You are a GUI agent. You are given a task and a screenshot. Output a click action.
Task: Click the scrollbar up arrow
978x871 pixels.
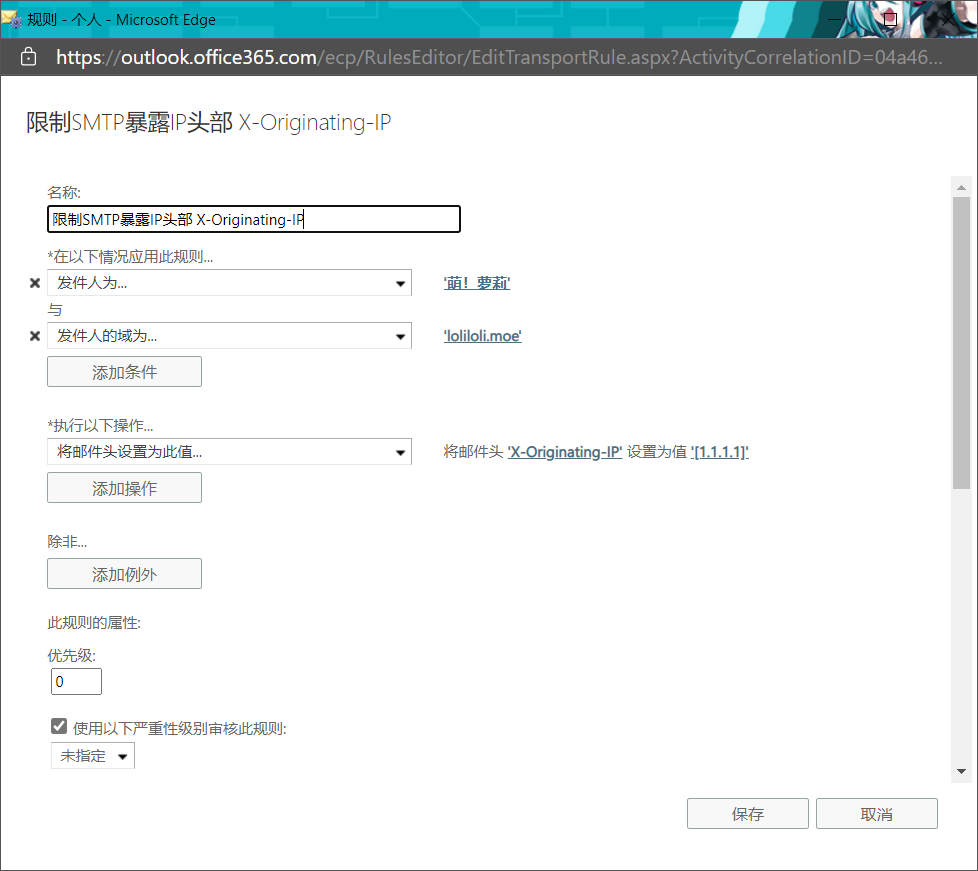click(961, 186)
